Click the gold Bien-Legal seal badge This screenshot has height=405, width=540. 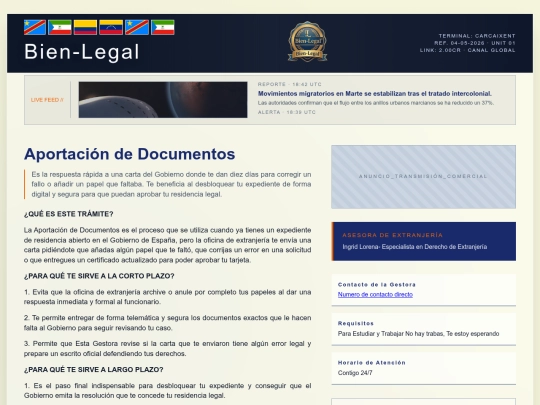tap(308, 42)
